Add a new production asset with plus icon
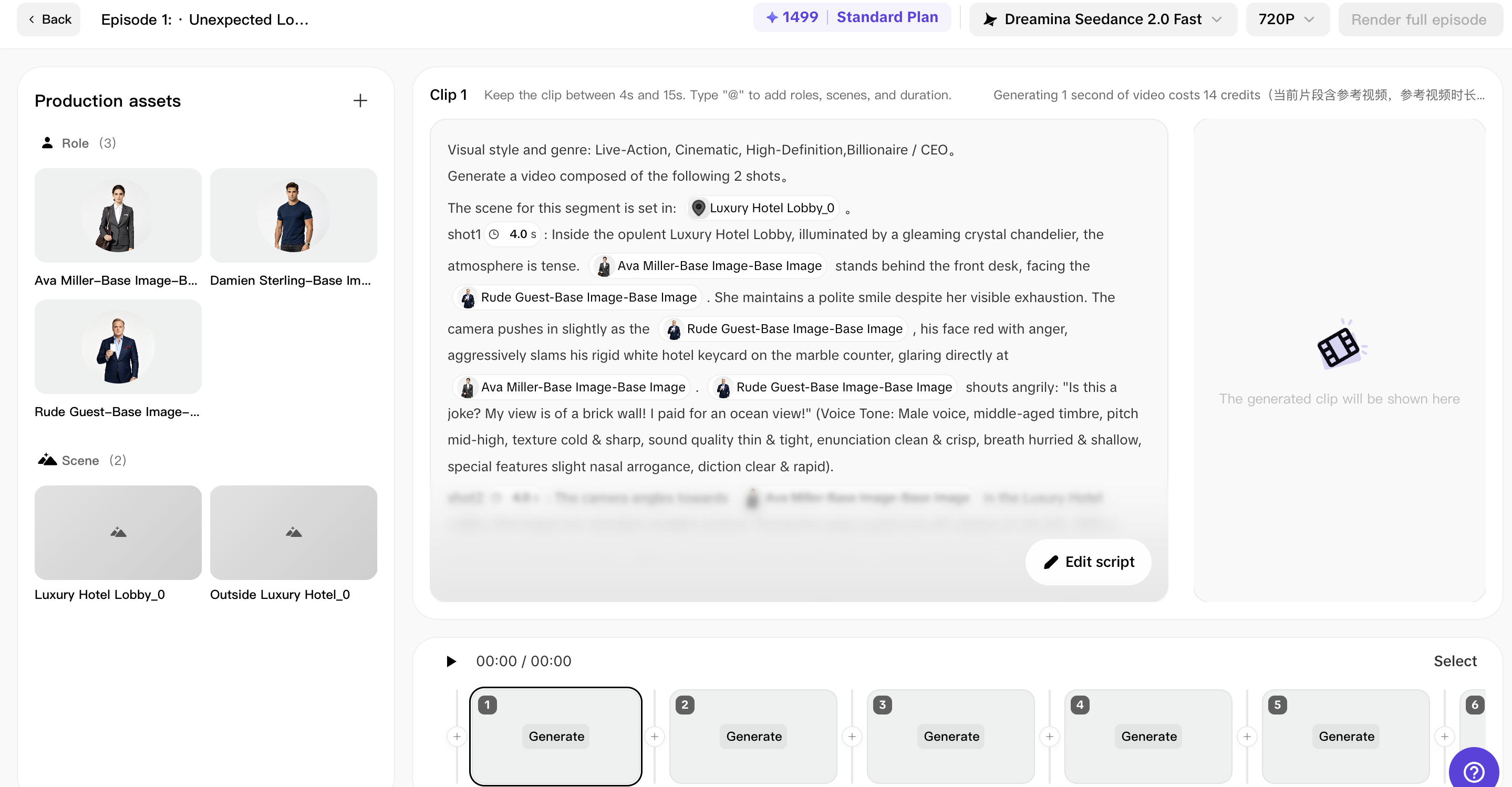This screenshot has width=1512, height=787. (360, 100)
